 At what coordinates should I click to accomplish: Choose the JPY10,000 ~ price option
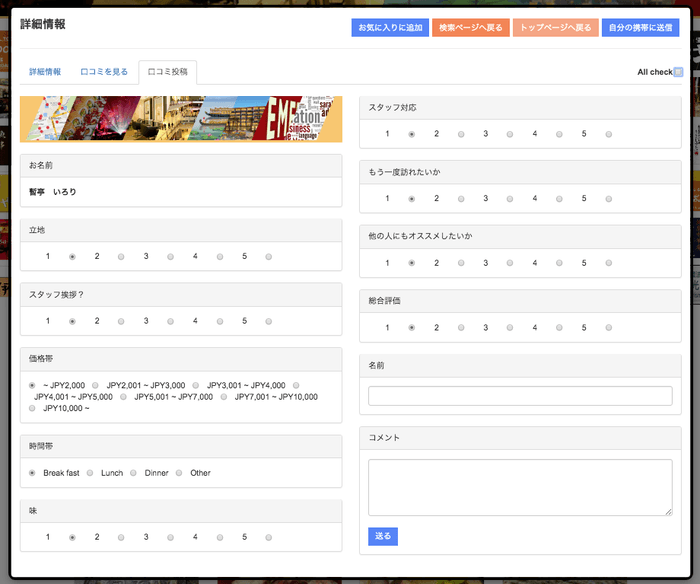click(33, 408)
